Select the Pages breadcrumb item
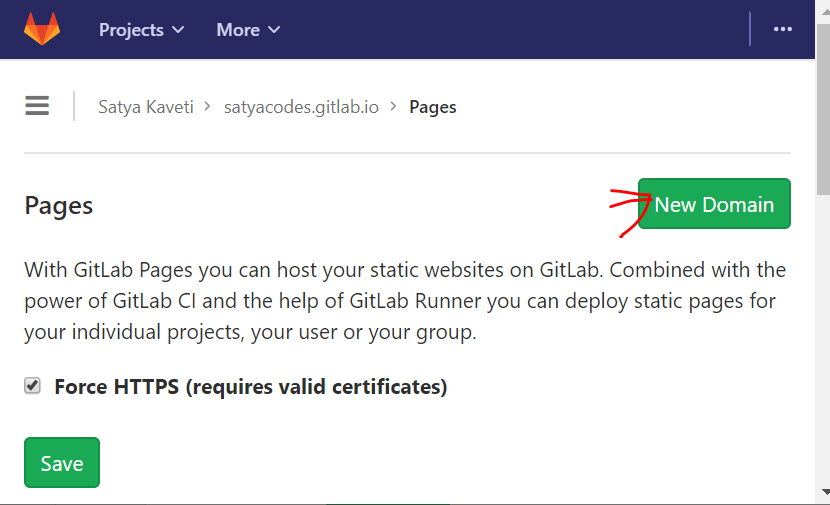 point(433,107)
